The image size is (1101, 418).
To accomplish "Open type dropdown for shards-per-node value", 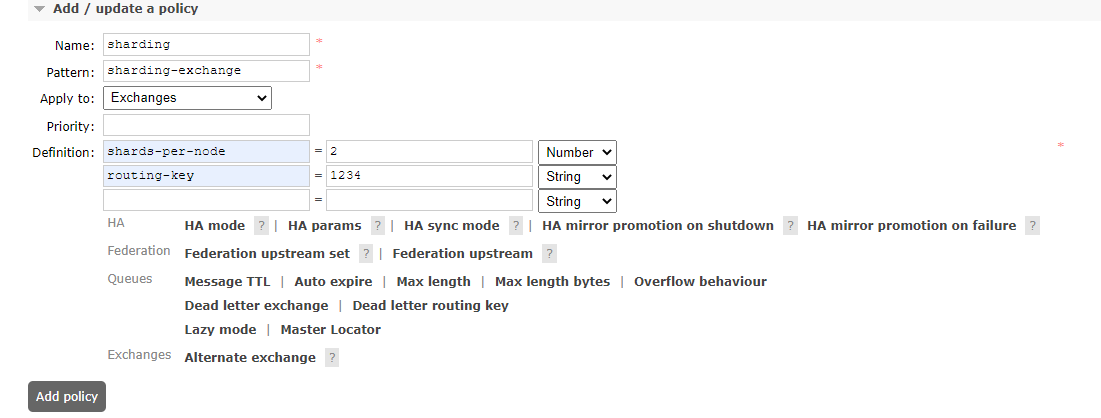I will tap(577, 152).
